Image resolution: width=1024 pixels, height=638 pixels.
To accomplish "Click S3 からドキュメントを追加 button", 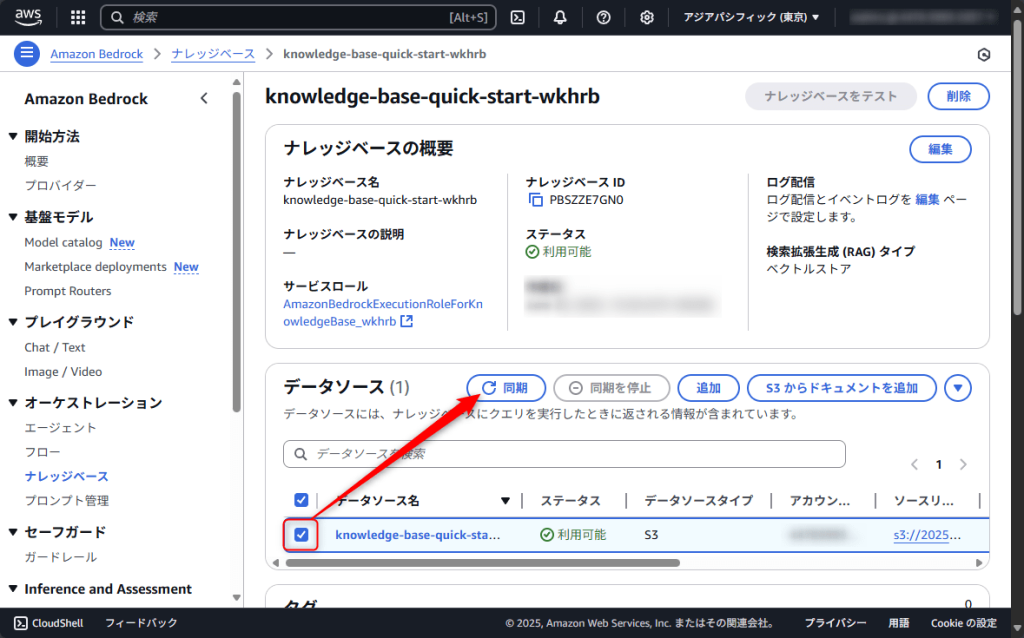I will pyautogui.click(x=842, y=388).
